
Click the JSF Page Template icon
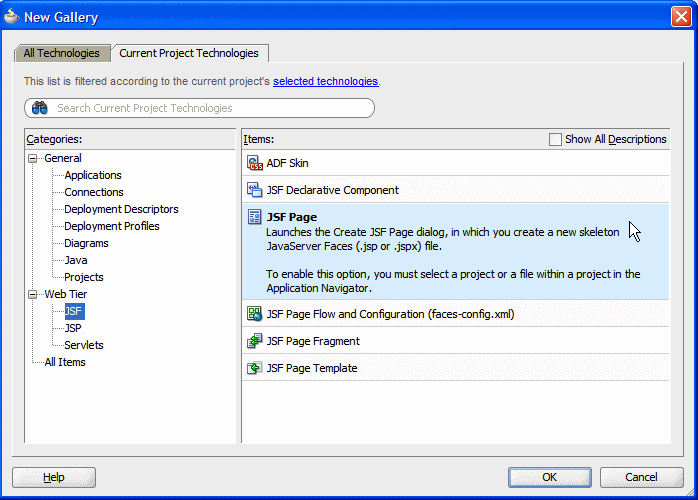[255, 368]
